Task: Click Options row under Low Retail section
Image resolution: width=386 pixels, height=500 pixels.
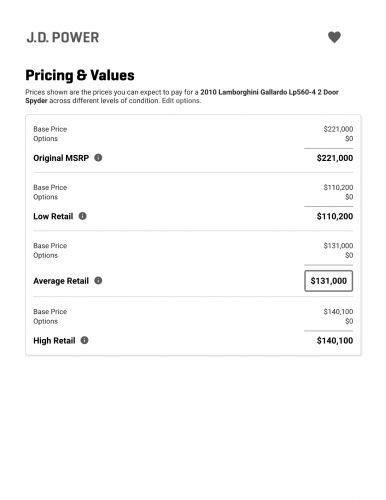Action: (x=193, y=197)
